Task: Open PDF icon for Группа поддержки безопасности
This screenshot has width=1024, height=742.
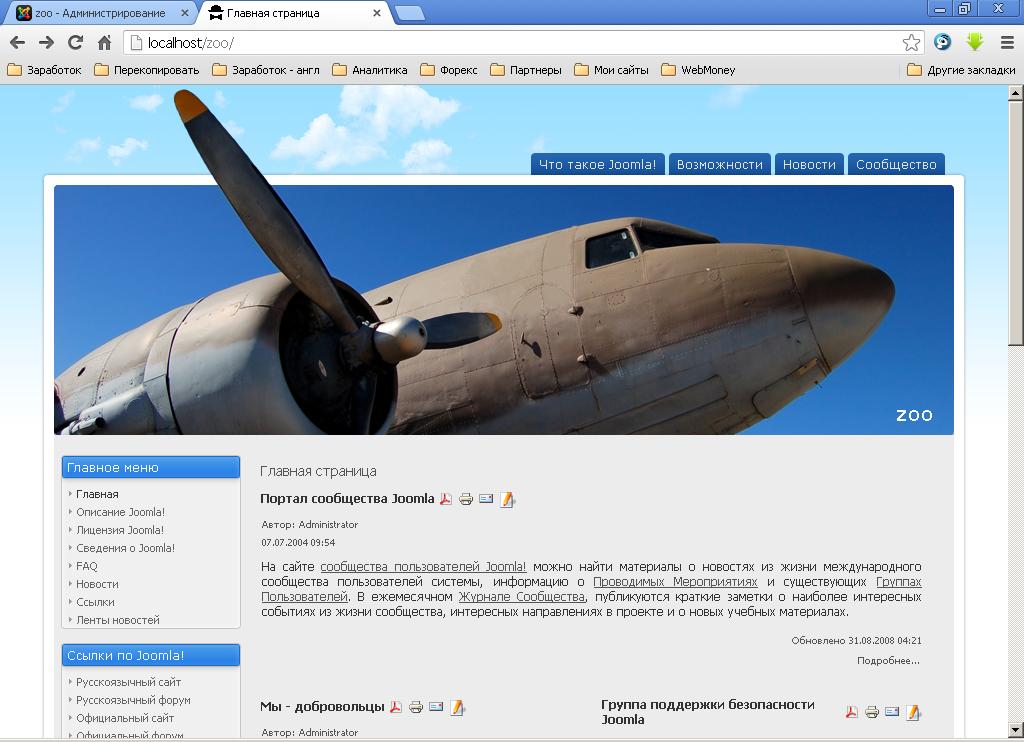Action: click(852, 713)
